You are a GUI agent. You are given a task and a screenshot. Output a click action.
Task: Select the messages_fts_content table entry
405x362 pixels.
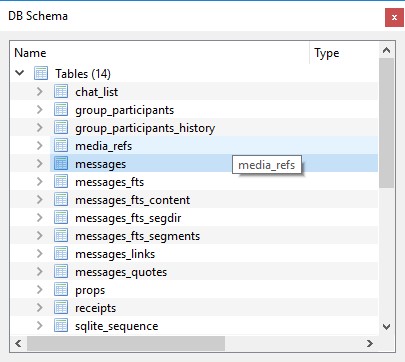pyautogui.click(x=132, y=200)
